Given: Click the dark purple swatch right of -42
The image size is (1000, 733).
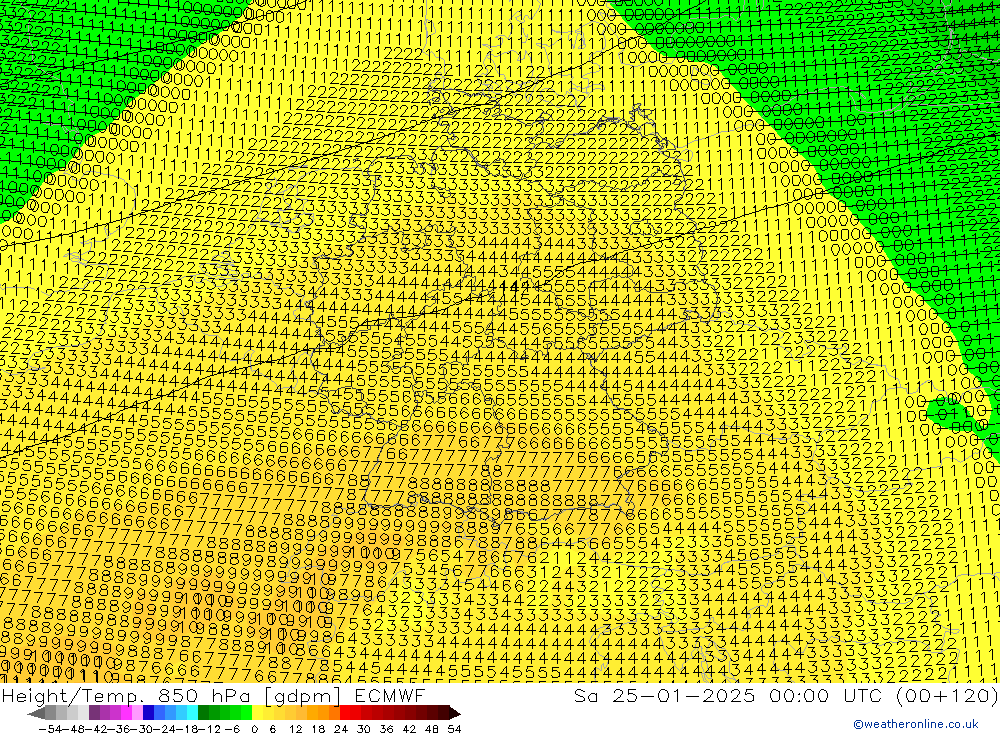Looking at the screenshot, I should pyautogui.click(x=94, y=714).
